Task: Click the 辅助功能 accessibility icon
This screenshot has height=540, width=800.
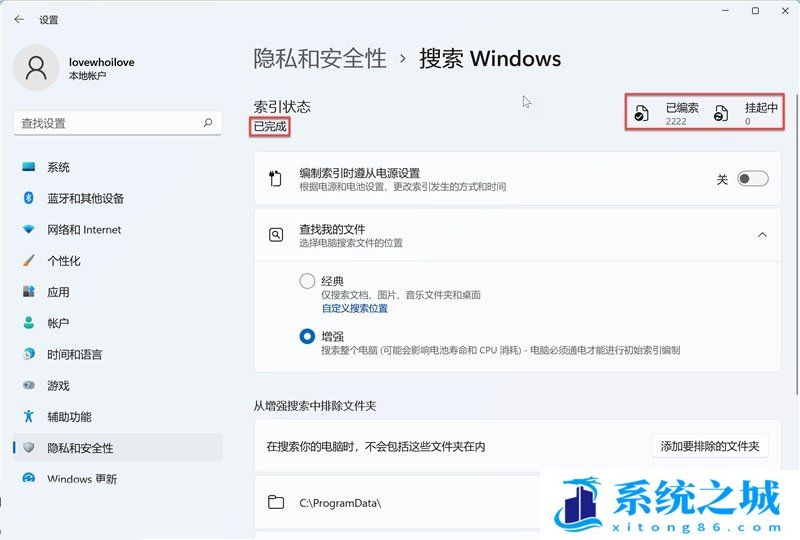Action: coord(29,416)
